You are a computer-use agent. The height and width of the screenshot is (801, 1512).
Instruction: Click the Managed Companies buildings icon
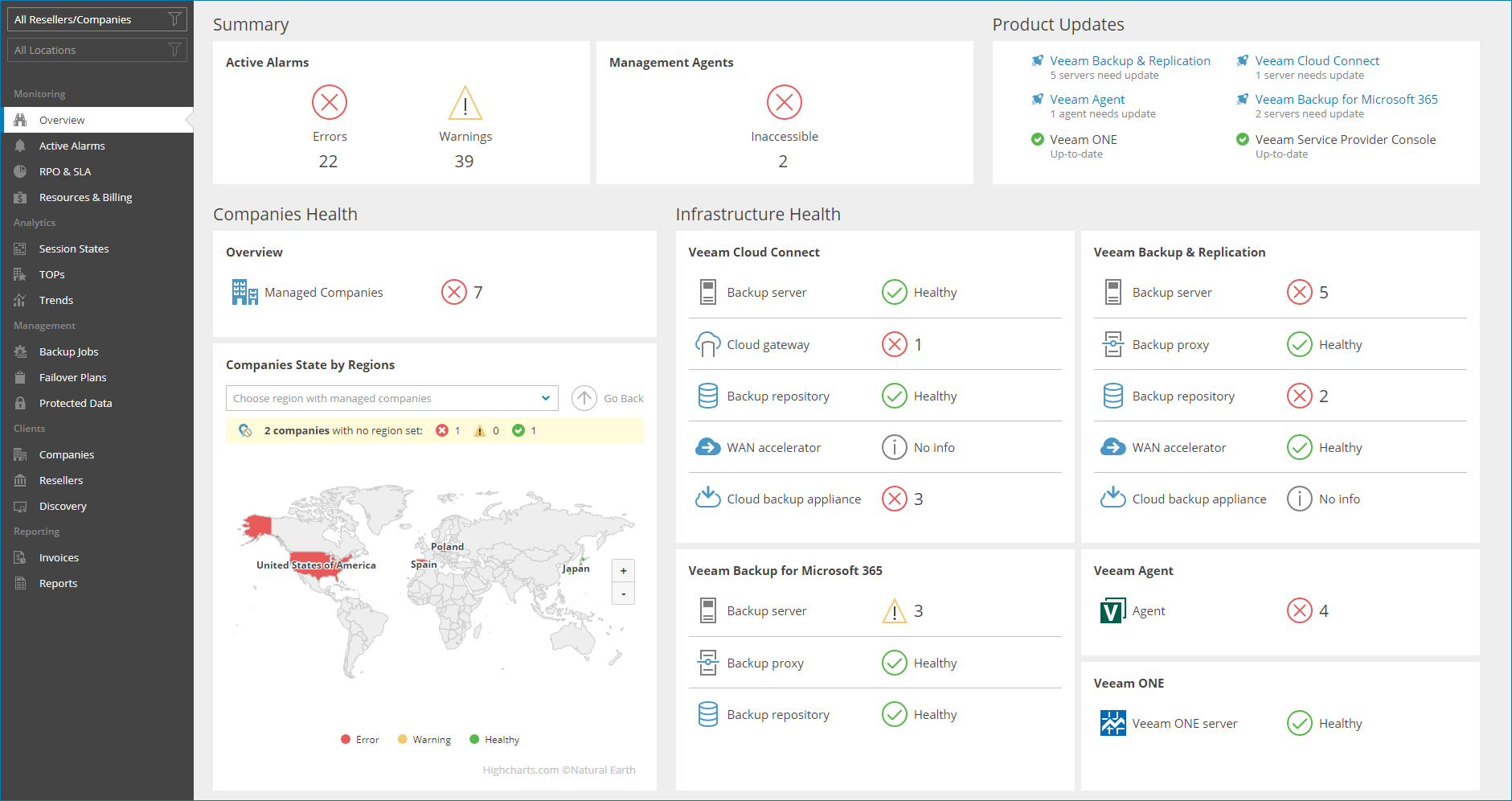[x=244, y=292]
